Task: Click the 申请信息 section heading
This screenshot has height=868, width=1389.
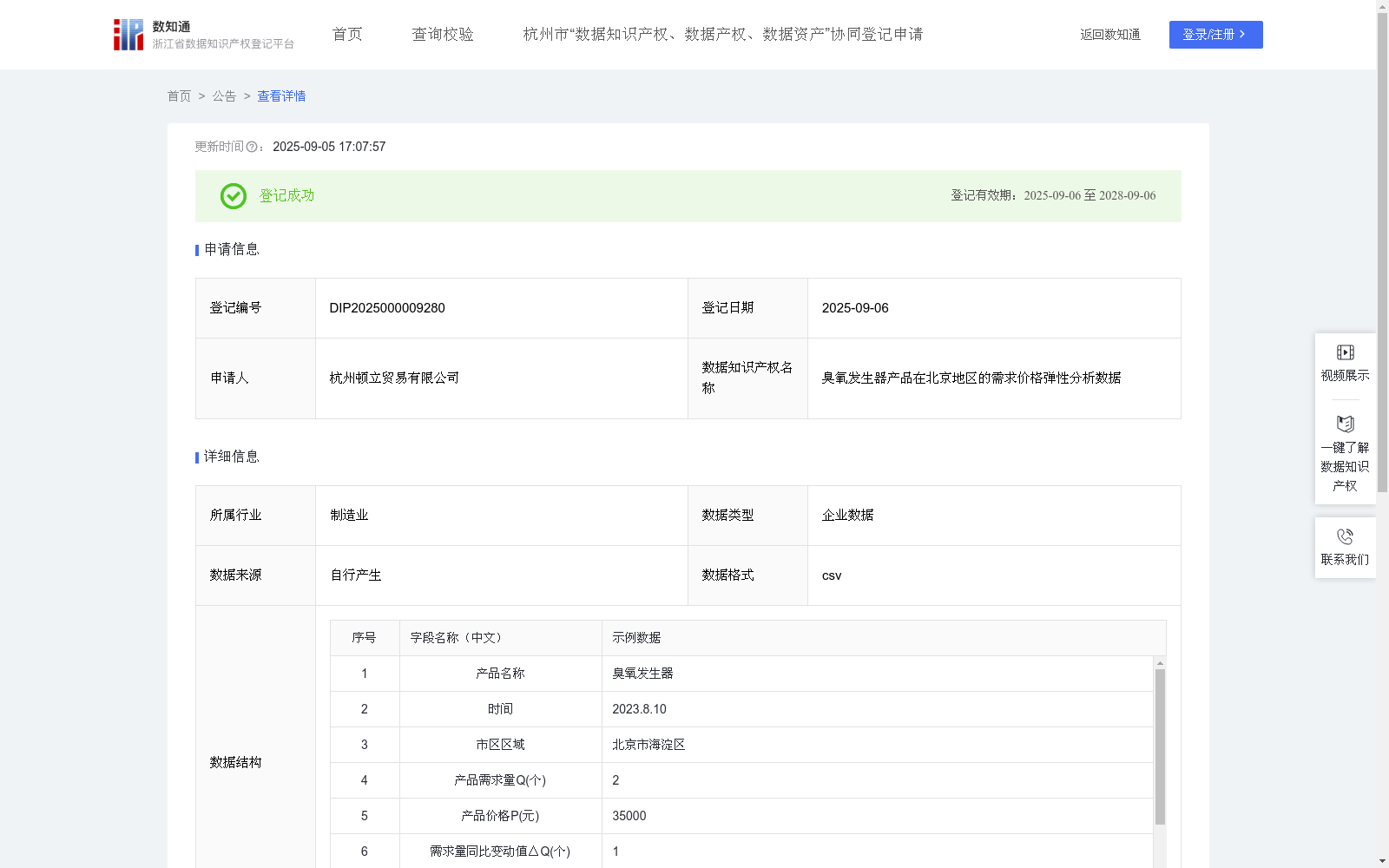Action: coord(231,250)
